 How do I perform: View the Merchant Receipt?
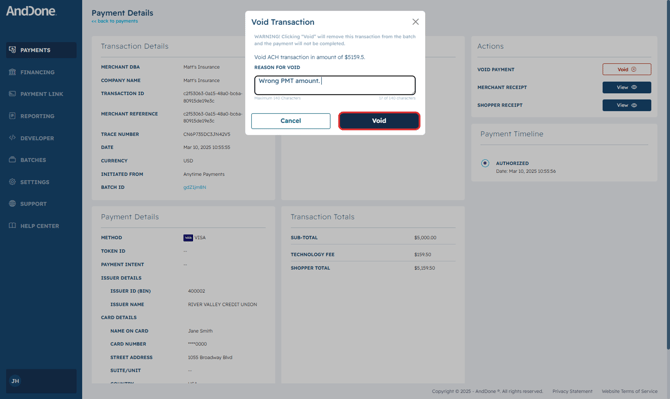(627, 87)
